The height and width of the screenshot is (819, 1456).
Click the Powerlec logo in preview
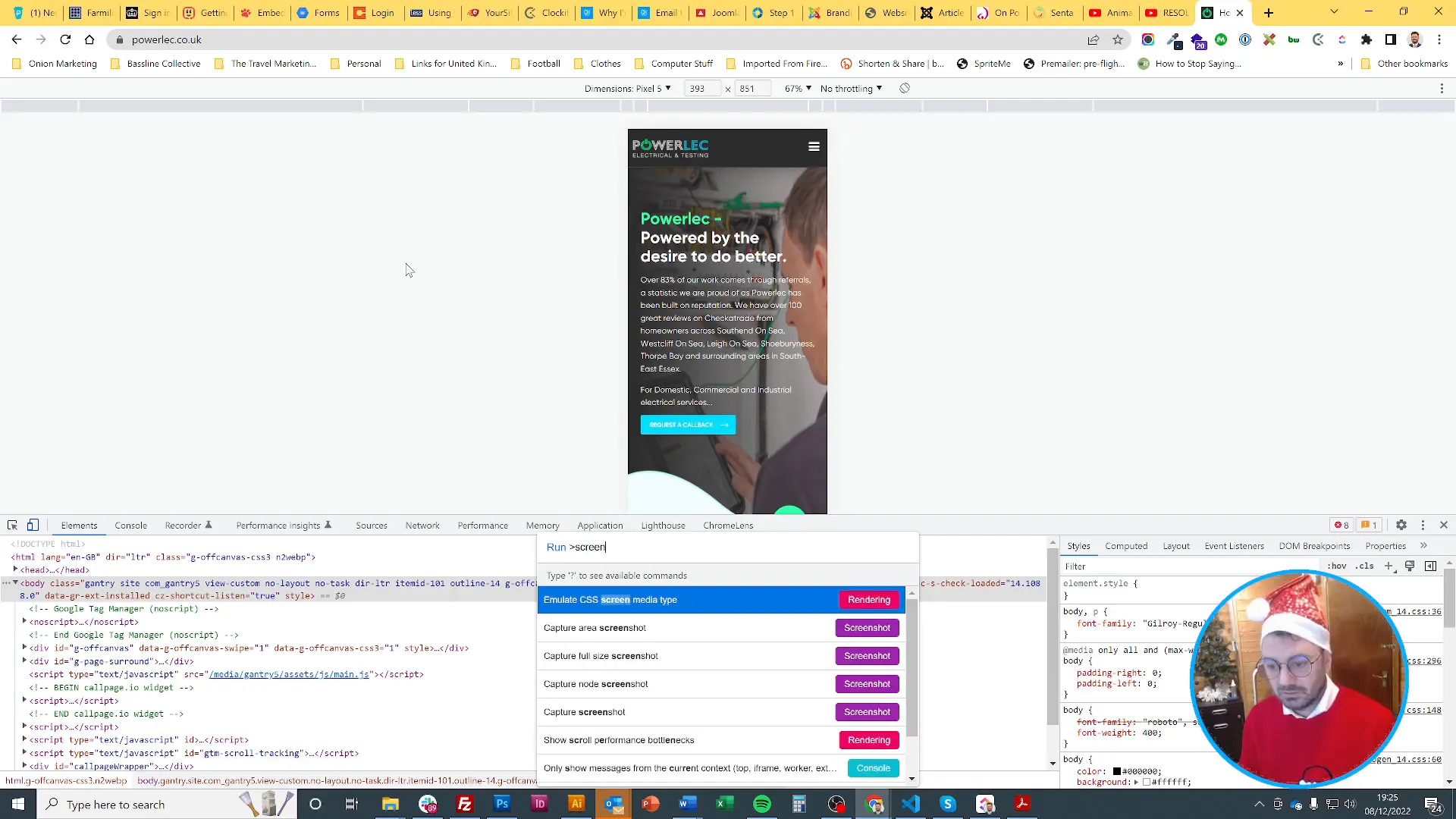tap(670, 148)
